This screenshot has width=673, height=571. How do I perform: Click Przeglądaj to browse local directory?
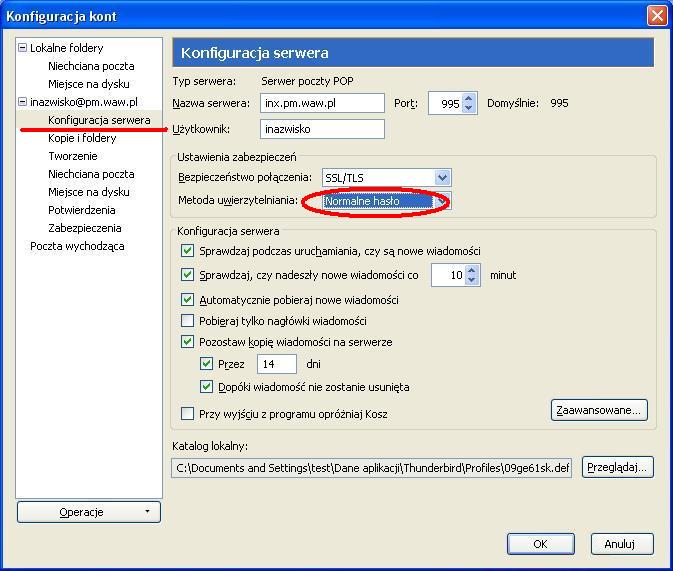pyautogui.click(x=617, y=467)
